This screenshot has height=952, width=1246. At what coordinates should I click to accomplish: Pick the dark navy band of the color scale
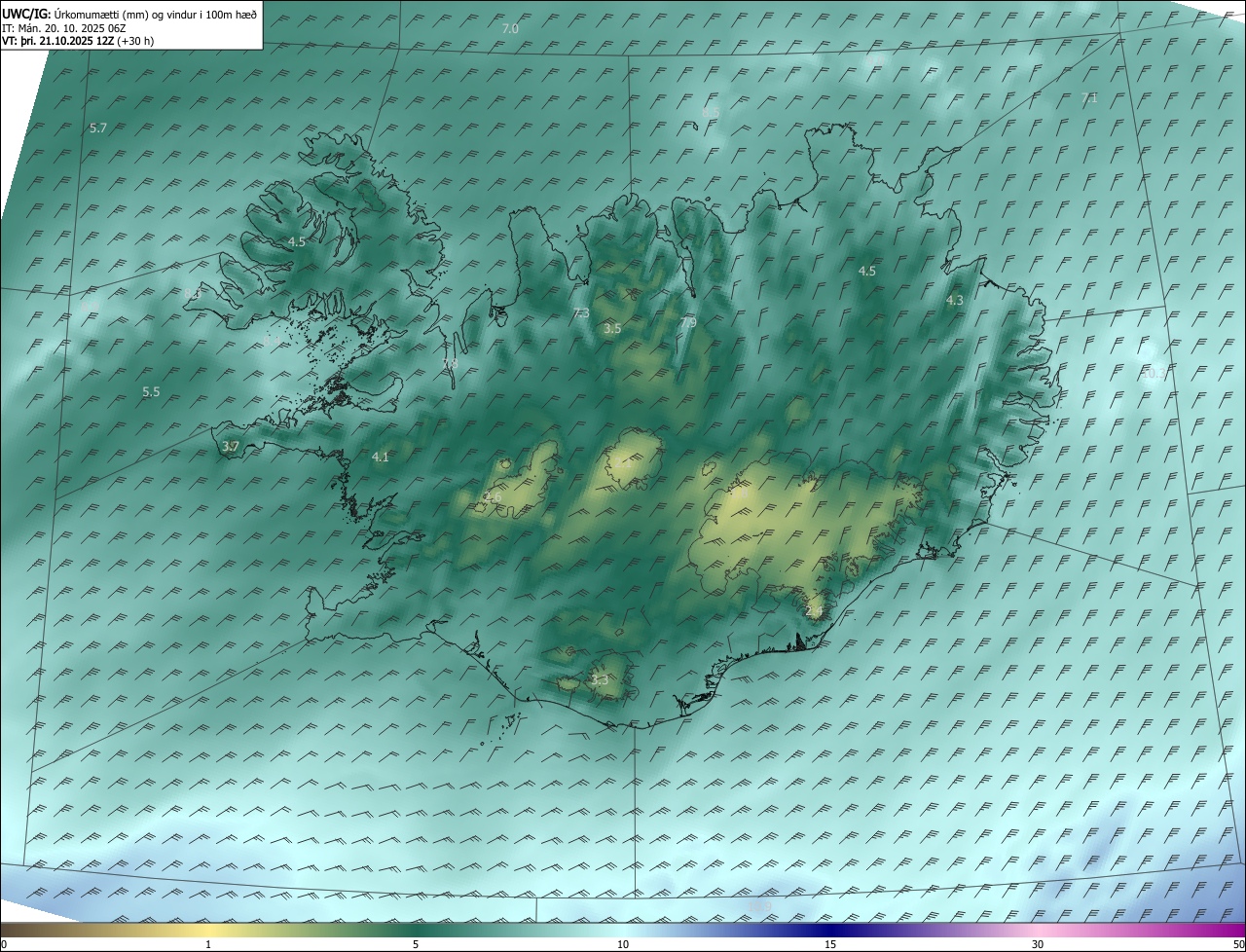pos(830,930)
